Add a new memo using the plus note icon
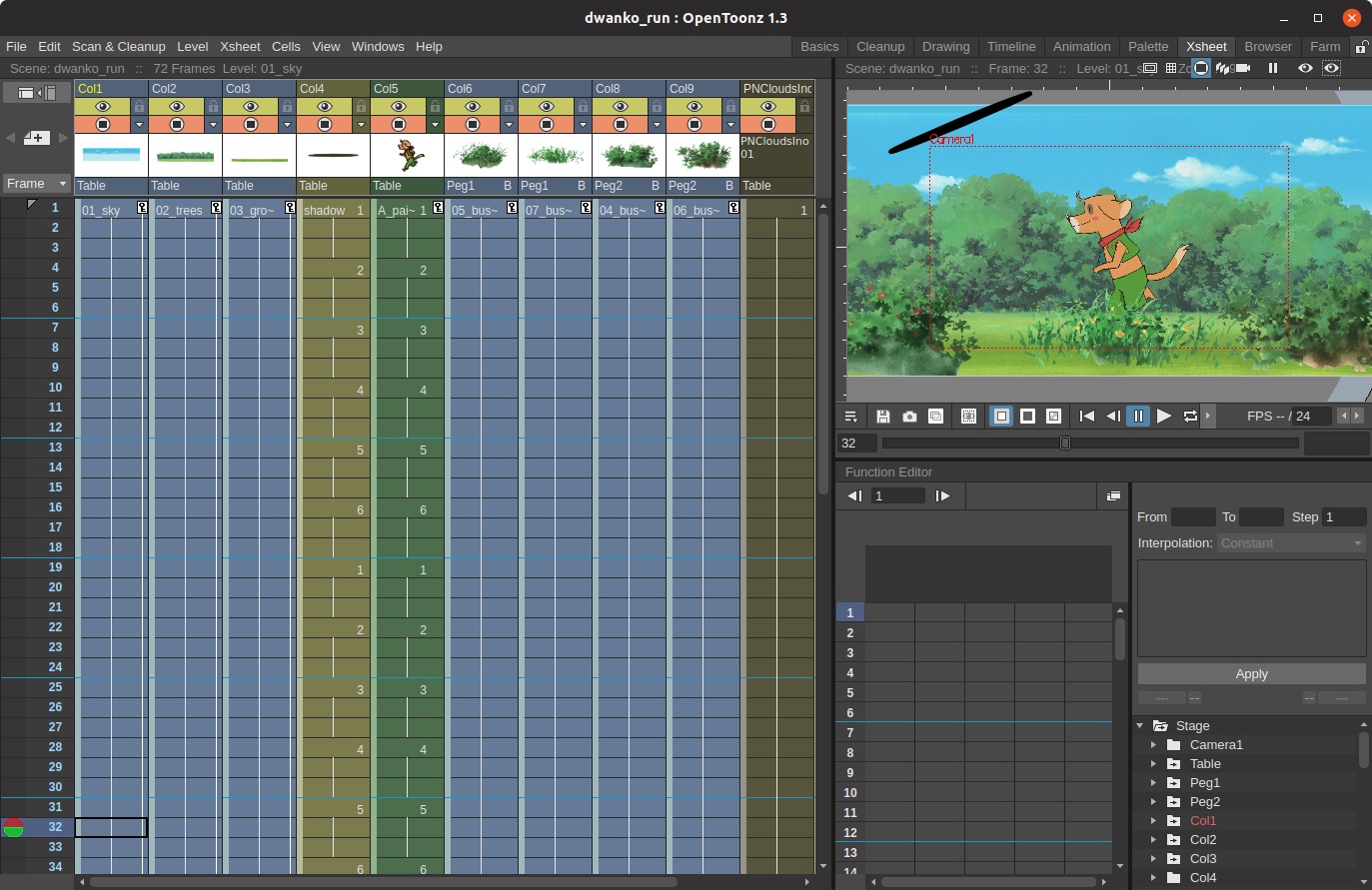 coord(37,138)
